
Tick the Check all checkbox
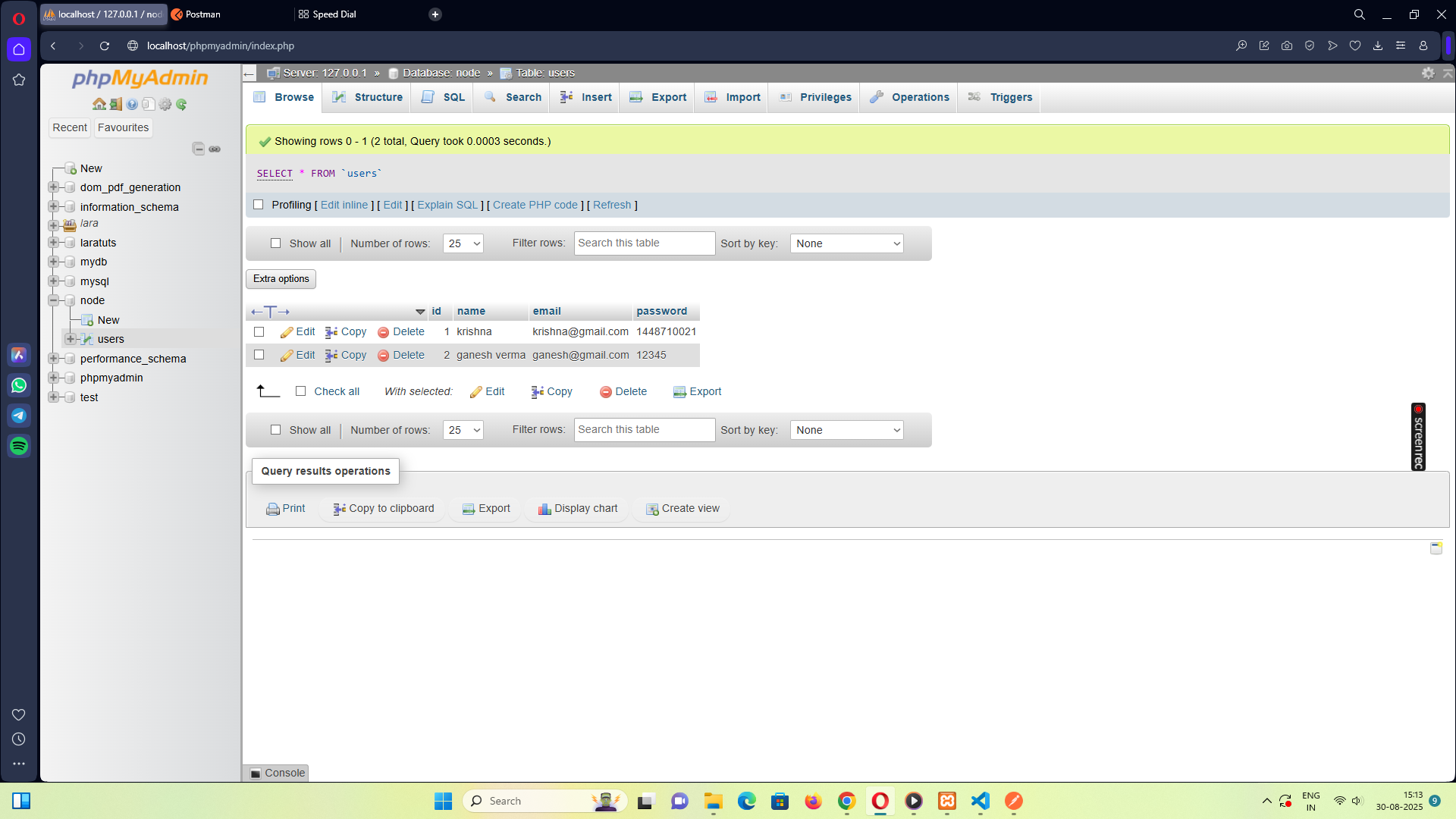tap(300, 391)
